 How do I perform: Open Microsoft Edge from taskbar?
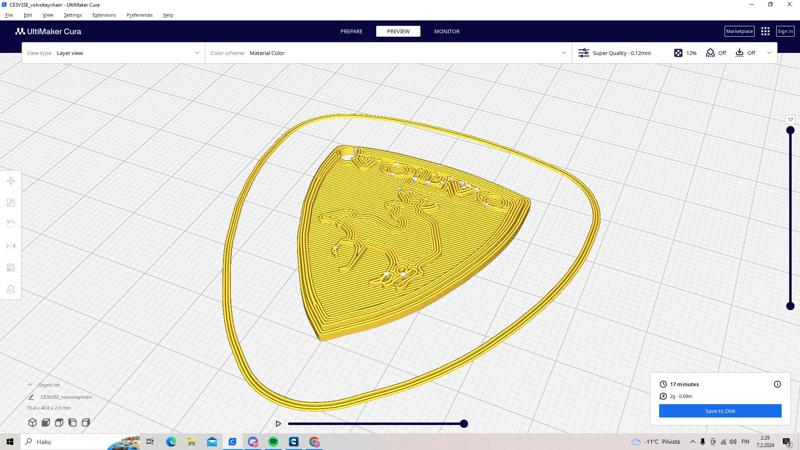[171, 441]
